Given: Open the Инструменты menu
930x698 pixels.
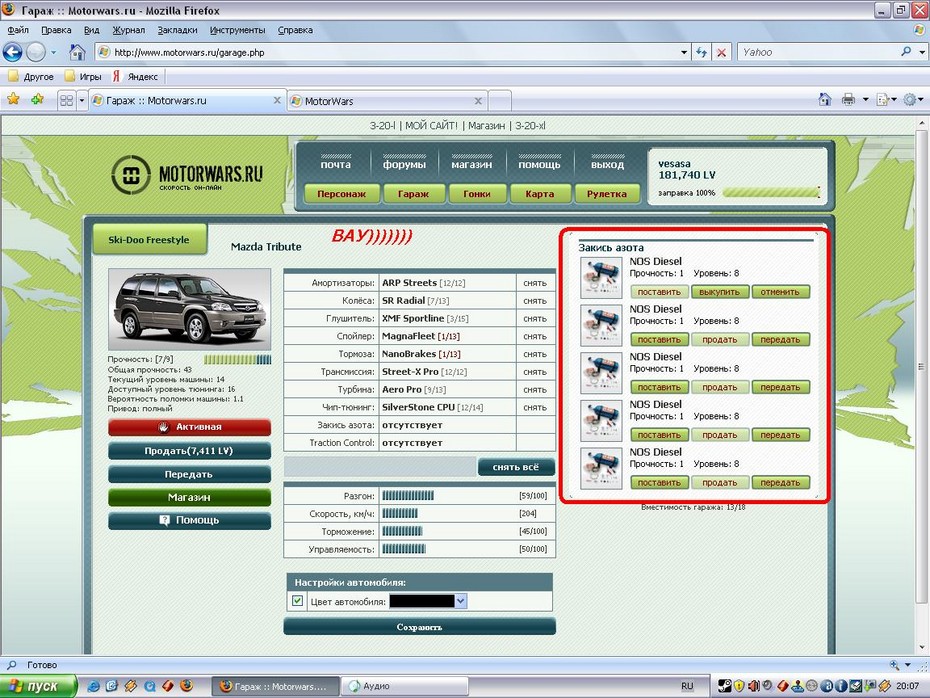Looking at the screenshot, I should coord(237,30).
